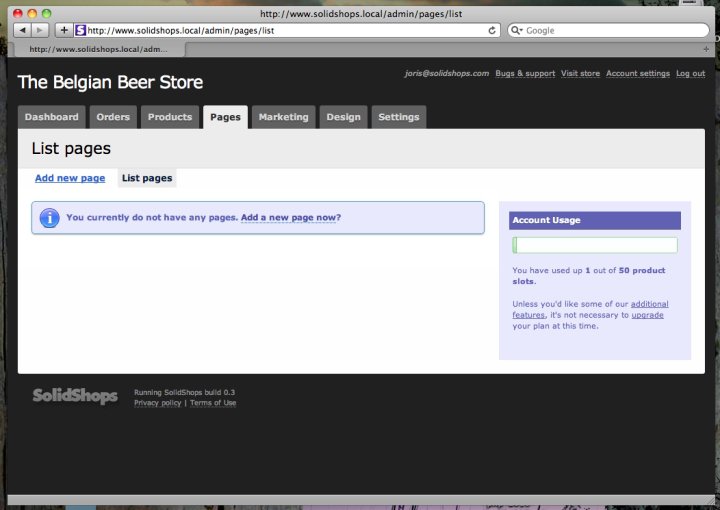Screen dimensions: 720x510
Task: Open the Dashboard tab
Action: [x=51, y=117]
